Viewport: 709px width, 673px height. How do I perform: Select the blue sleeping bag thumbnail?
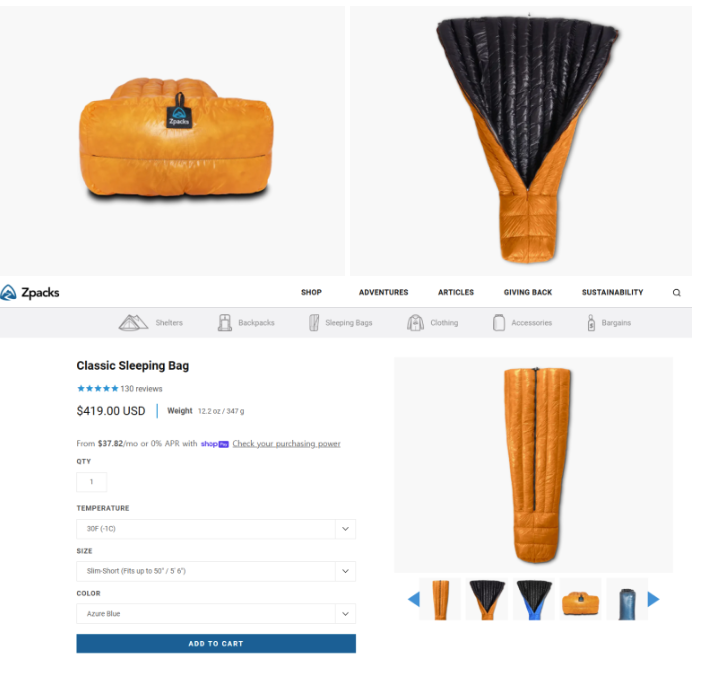534,599
